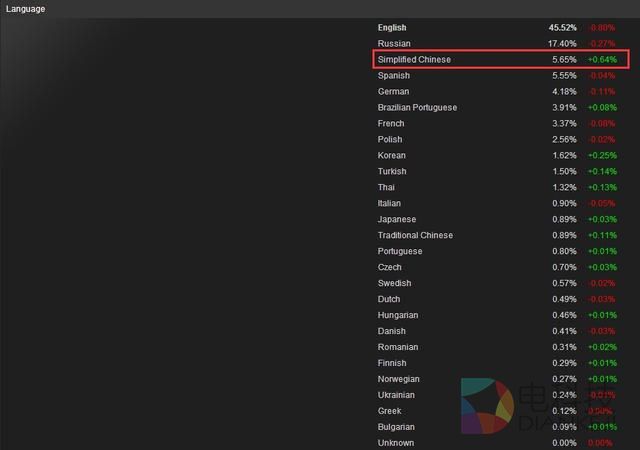Click the Polish language label
The image size is (640, 450).
click(x=390, y=139)
